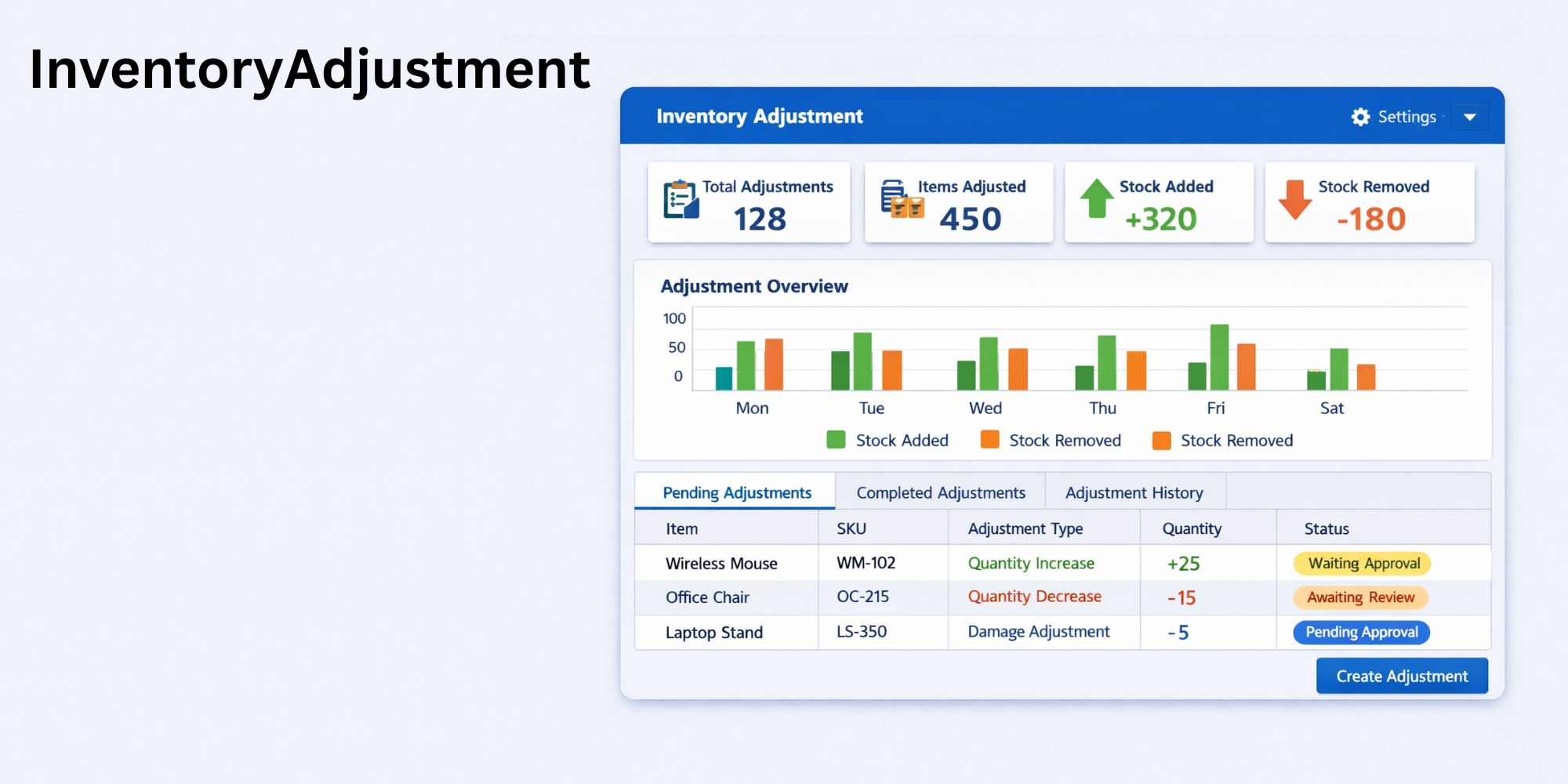The image size is (1568, 784).
Task: Click the Total Adjustments clipboard icon
Action: click(x=681, y=200)
